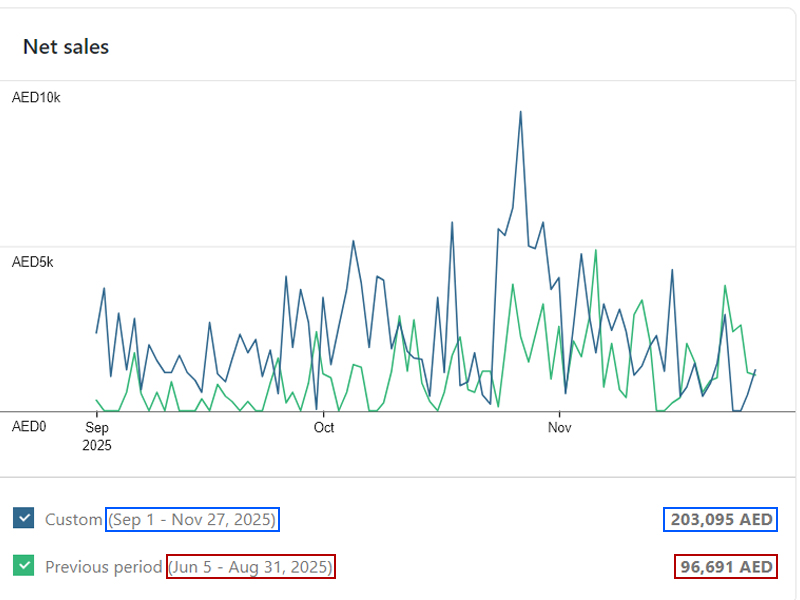Screen dimensions: 800x600
Task: Click the AED10k y-axis label
Action: (x=36, y=98)
